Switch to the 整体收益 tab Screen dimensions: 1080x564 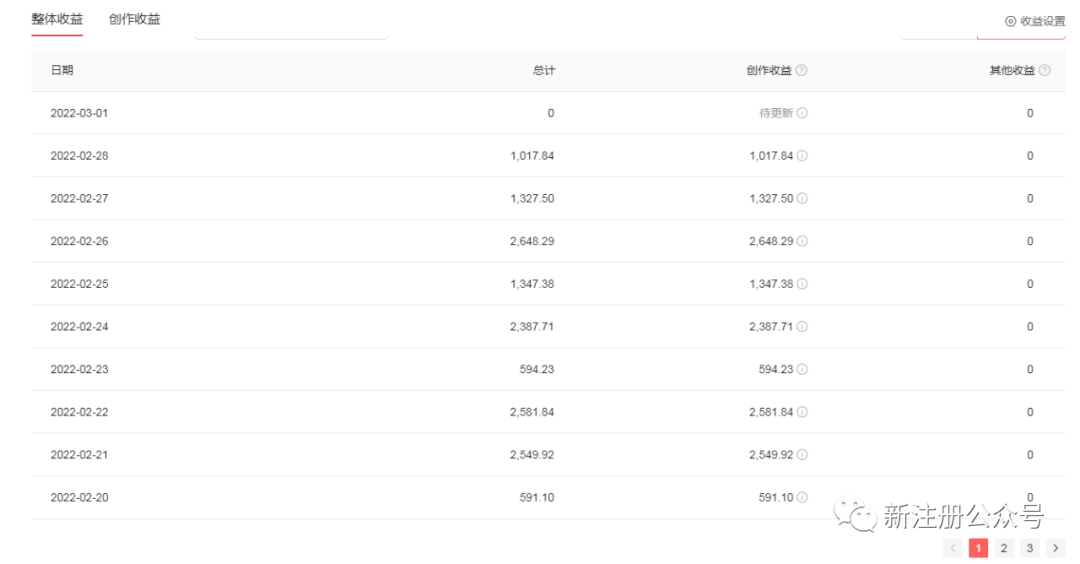tap(57, 19)
